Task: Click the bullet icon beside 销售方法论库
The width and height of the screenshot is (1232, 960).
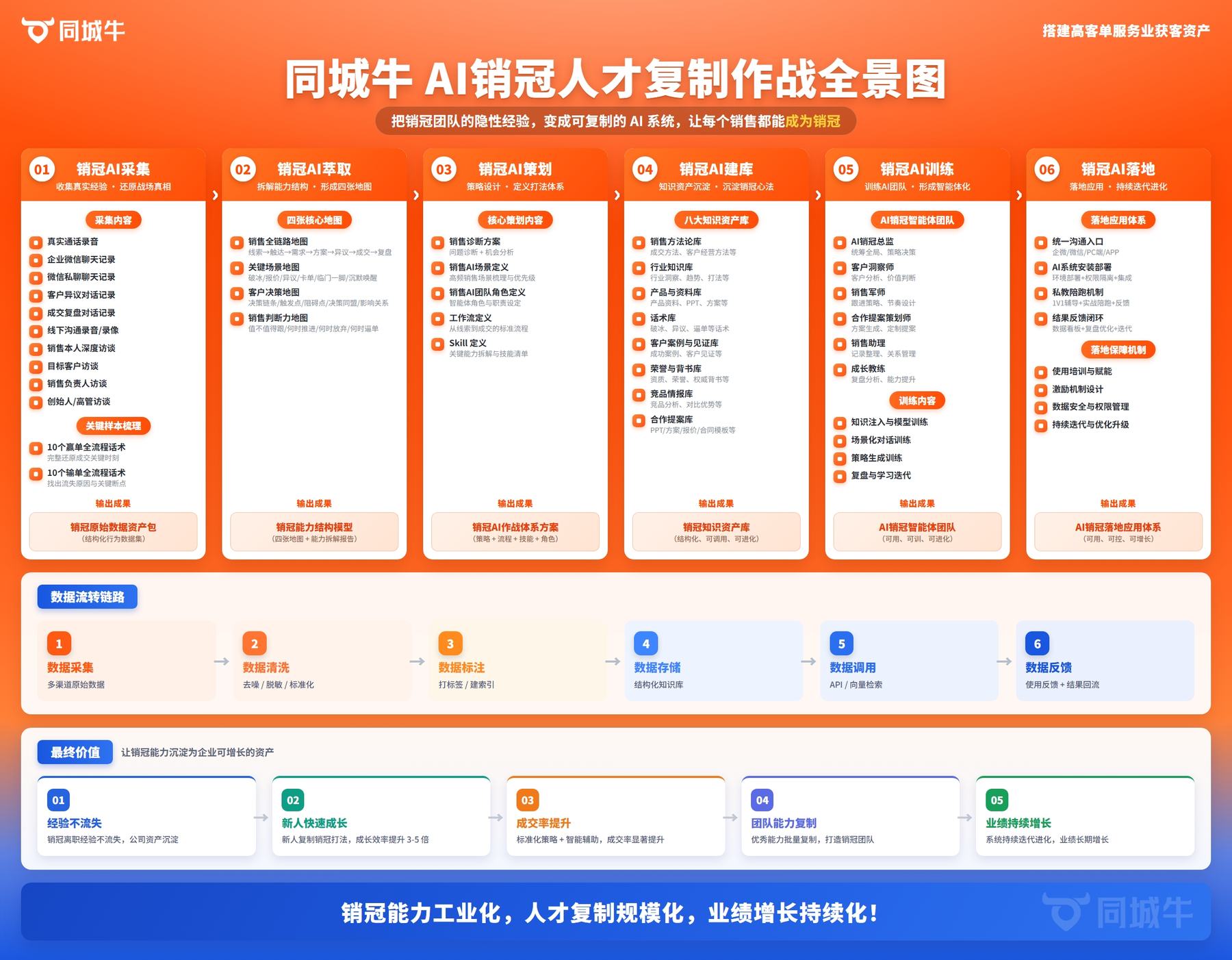Action: point(639,242)
